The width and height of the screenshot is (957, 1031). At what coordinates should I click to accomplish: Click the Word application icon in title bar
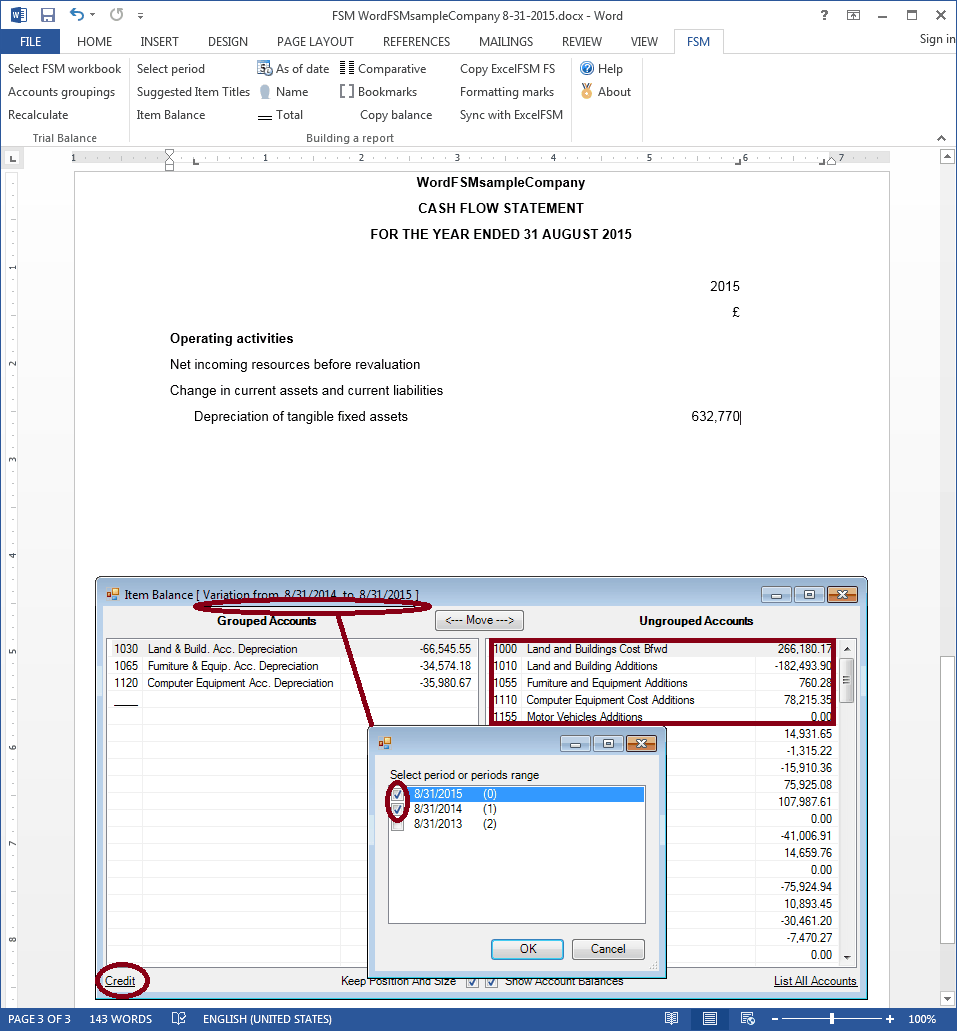pos(18,14)
